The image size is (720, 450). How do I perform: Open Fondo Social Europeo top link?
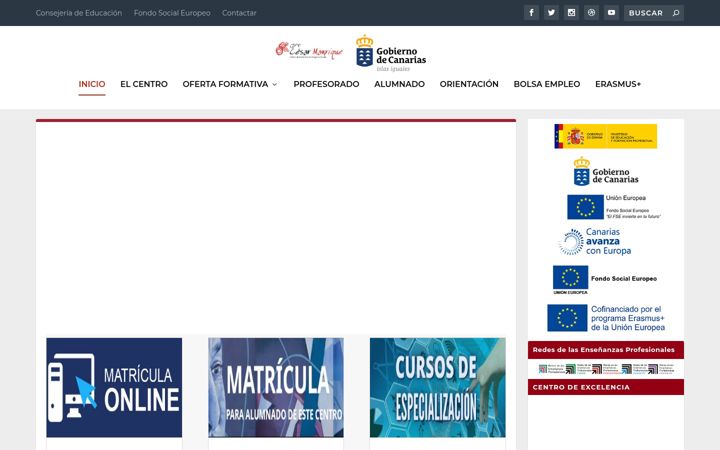pos(172,13)
